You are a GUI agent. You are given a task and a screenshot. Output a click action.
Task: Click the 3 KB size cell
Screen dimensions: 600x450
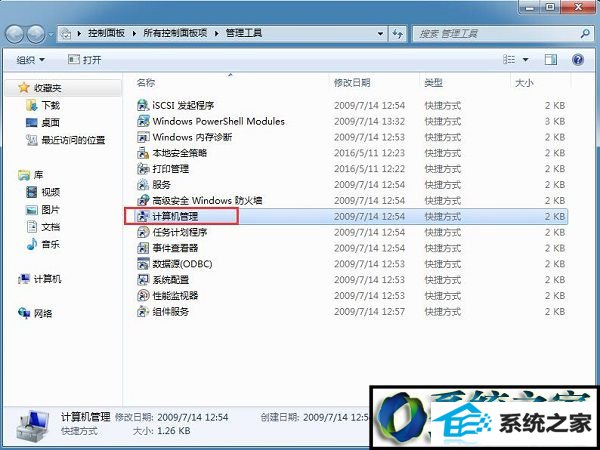click(x=555, y=121)
